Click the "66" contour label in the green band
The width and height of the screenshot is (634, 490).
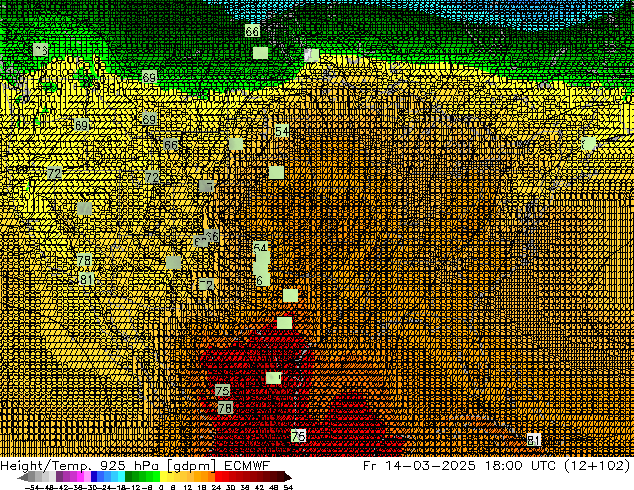pos(252,31)
